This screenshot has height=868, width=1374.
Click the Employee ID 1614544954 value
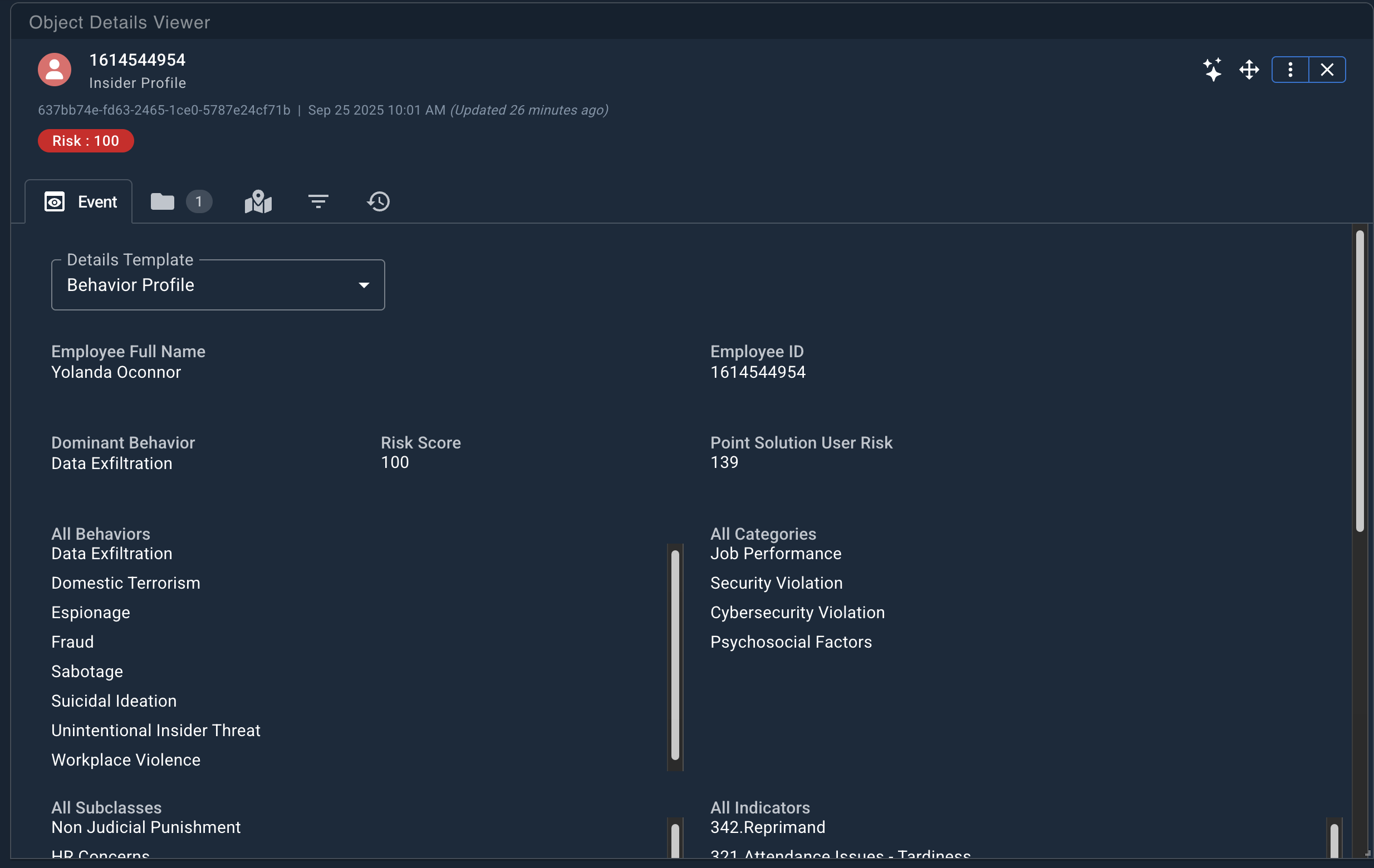click(x=757, y=372)
